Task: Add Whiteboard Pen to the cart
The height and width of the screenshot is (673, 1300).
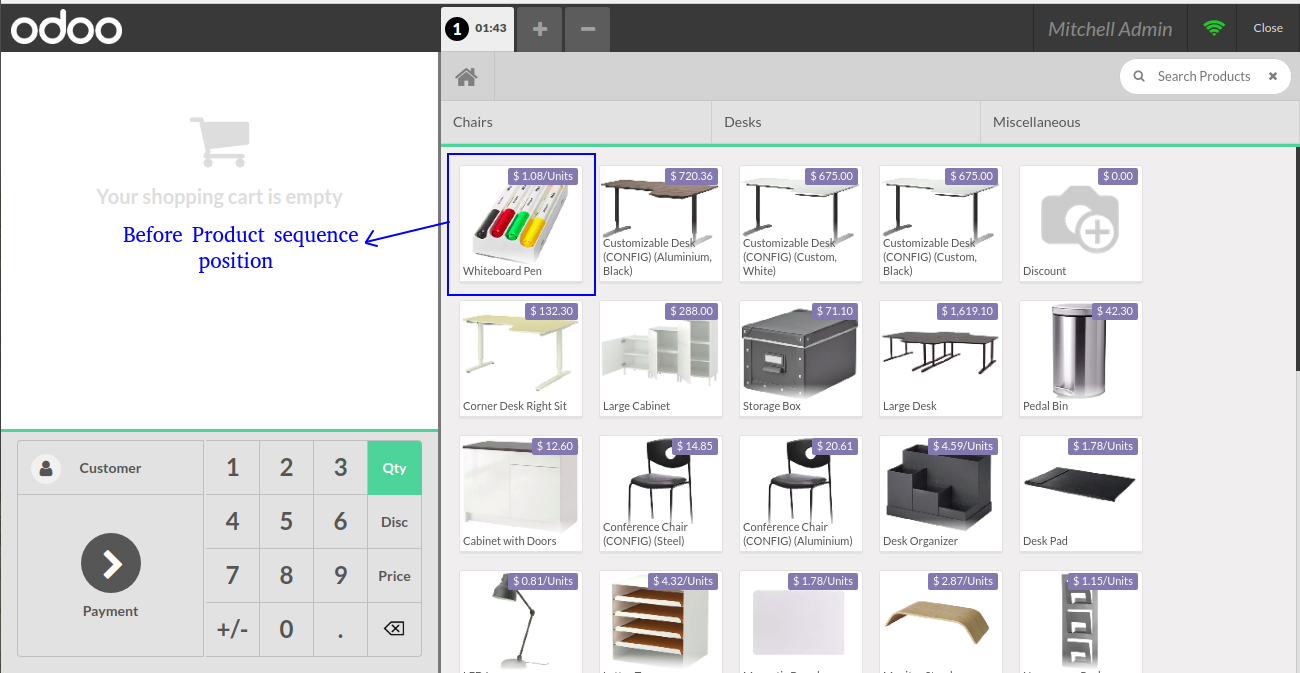Action: 521,224
